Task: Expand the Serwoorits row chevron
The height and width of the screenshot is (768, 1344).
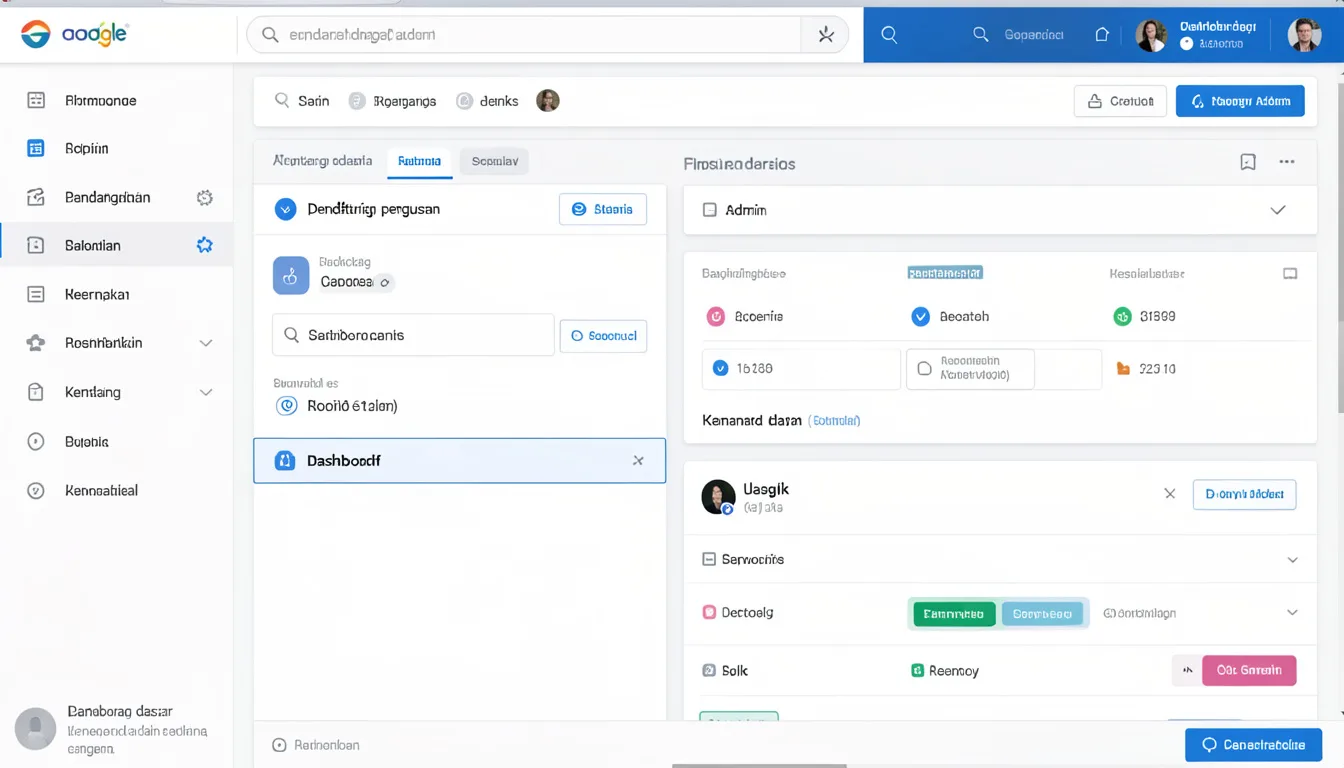Action: (1292, 560)
